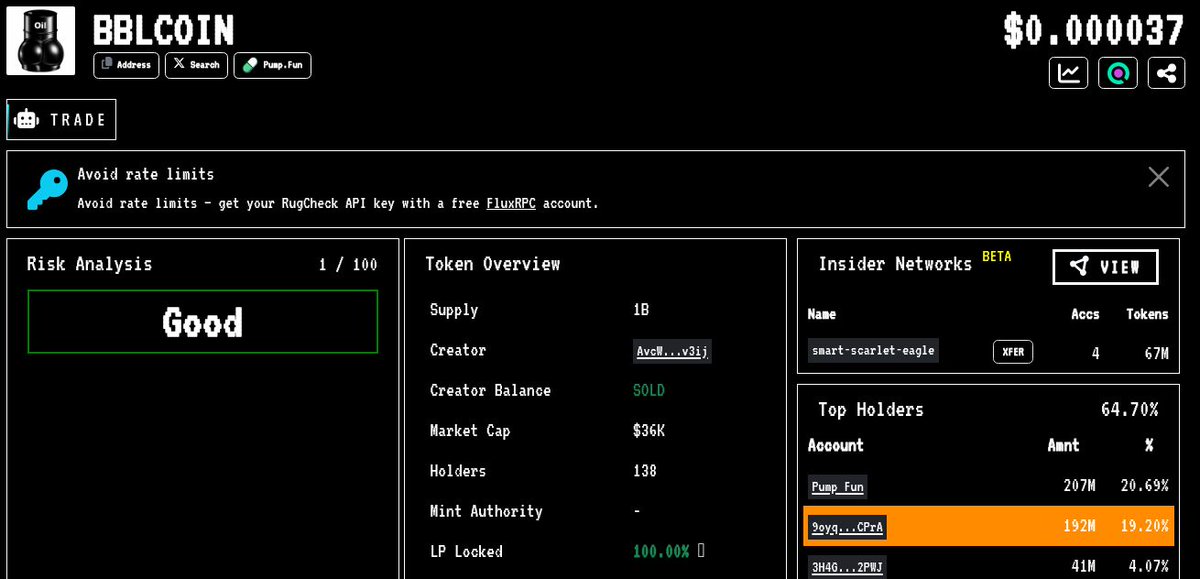Click the Top Holders 64.70% total

[x=1130, y=409]
